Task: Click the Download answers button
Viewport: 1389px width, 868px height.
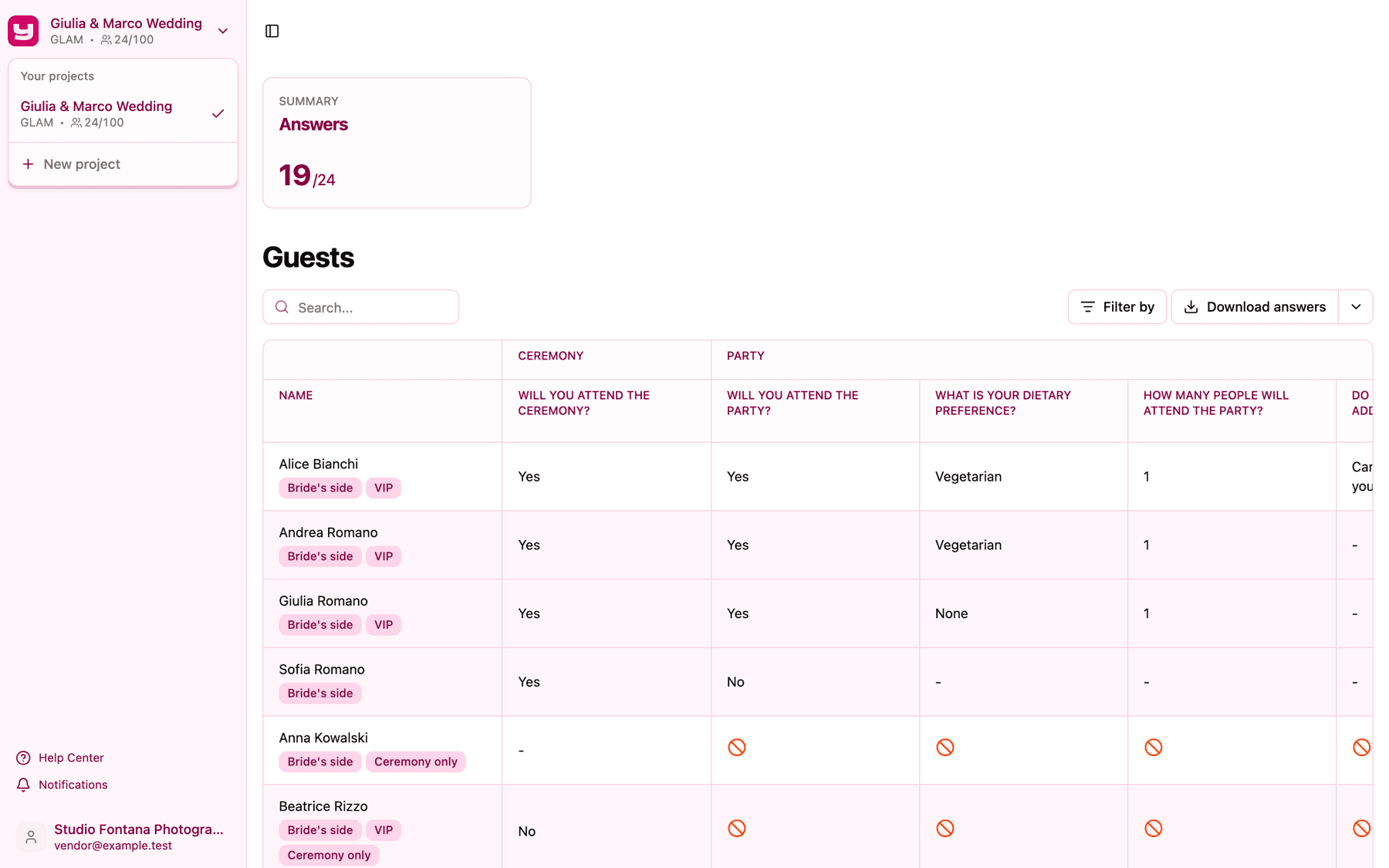Action: coord(1255,307)
